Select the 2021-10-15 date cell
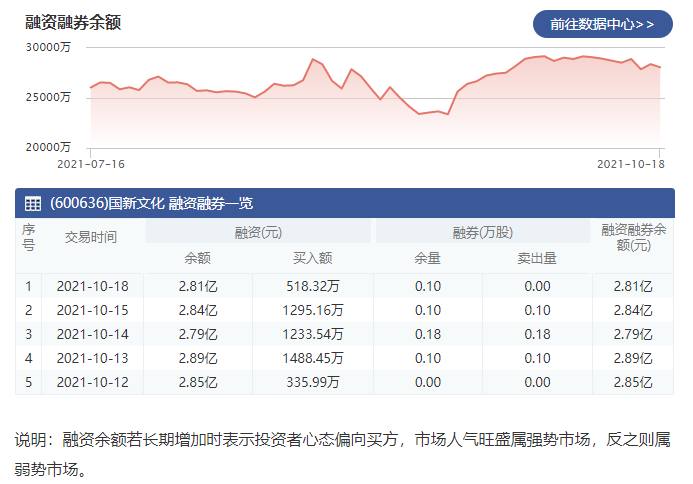 click(x=92, y=310)
